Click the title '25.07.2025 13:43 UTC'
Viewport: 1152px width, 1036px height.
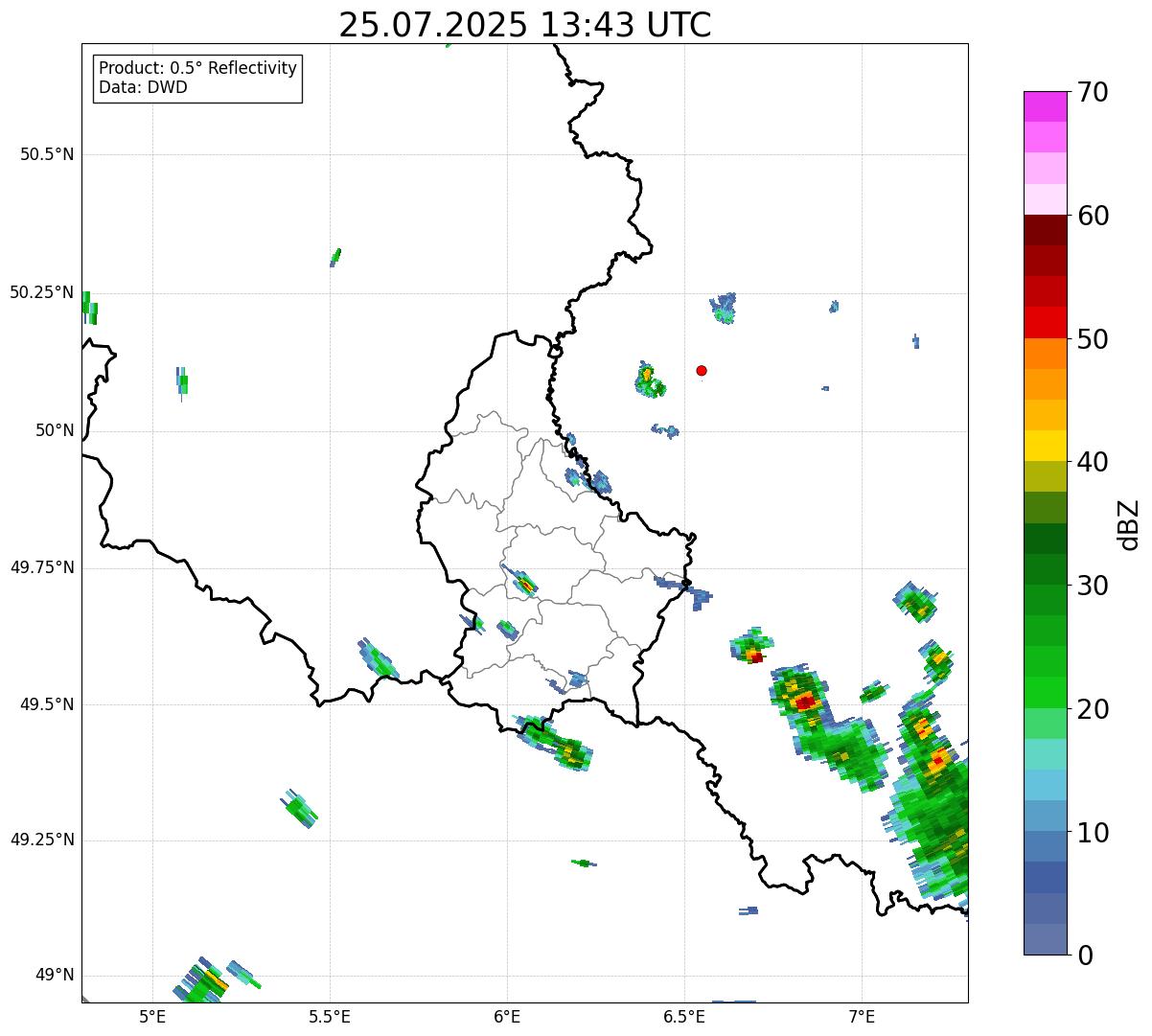pos(525,25)
